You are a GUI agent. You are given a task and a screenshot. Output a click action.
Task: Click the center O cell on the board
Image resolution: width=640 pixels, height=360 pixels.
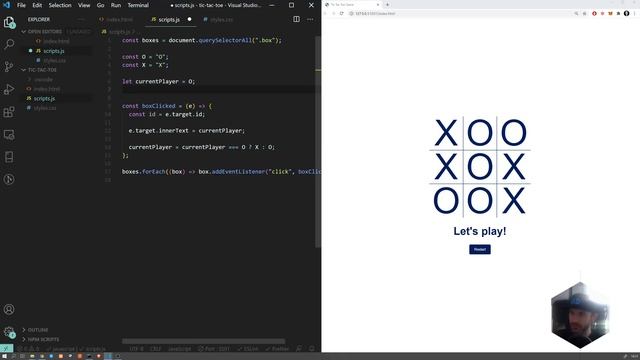[480, 167]
